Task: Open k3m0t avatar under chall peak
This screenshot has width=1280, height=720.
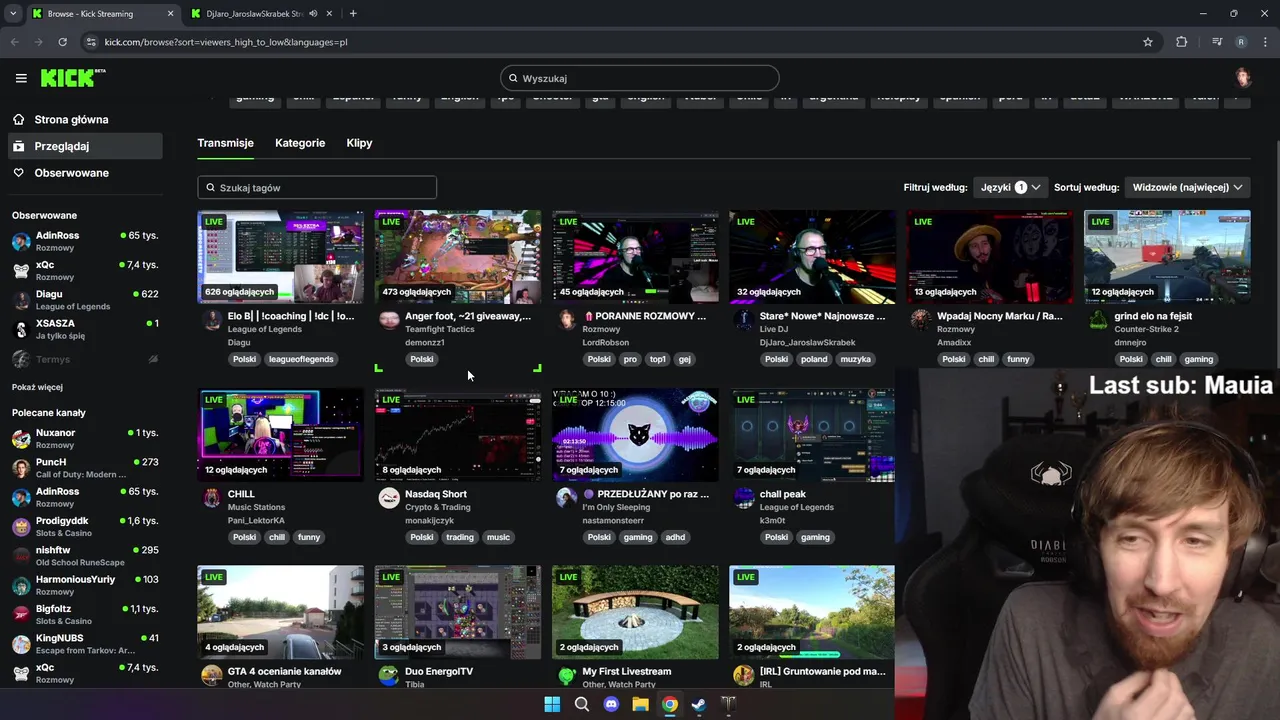Action: tap(744, 497)
